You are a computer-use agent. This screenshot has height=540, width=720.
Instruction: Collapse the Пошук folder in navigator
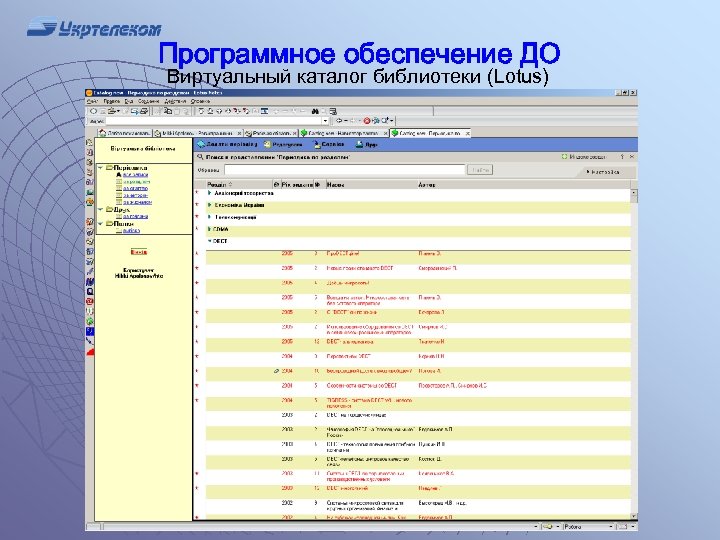(x=101, y=224)
